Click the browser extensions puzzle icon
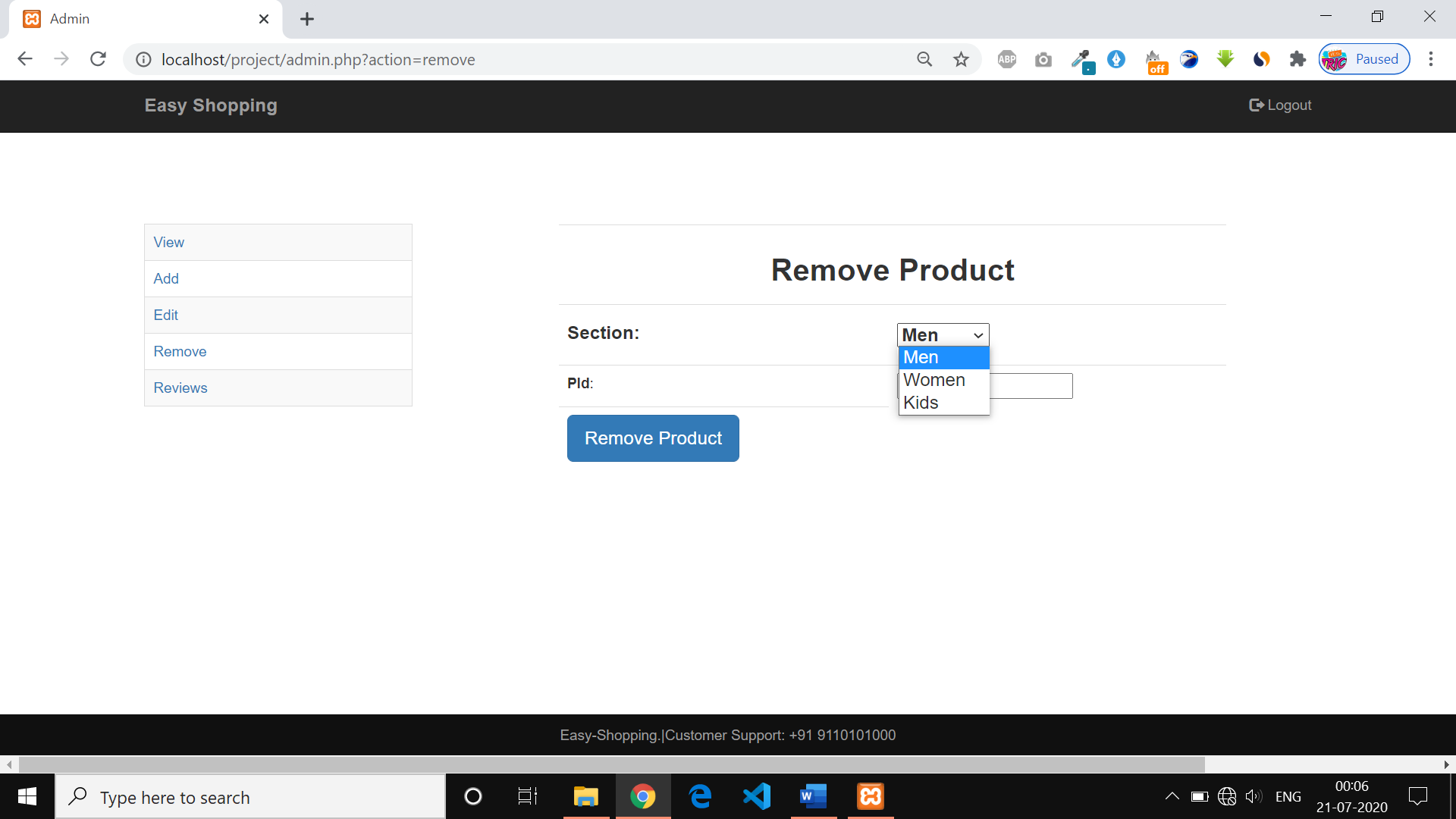Viewport: 1456px width, 819px height. pyautogui.click(x=1298, y=58)
